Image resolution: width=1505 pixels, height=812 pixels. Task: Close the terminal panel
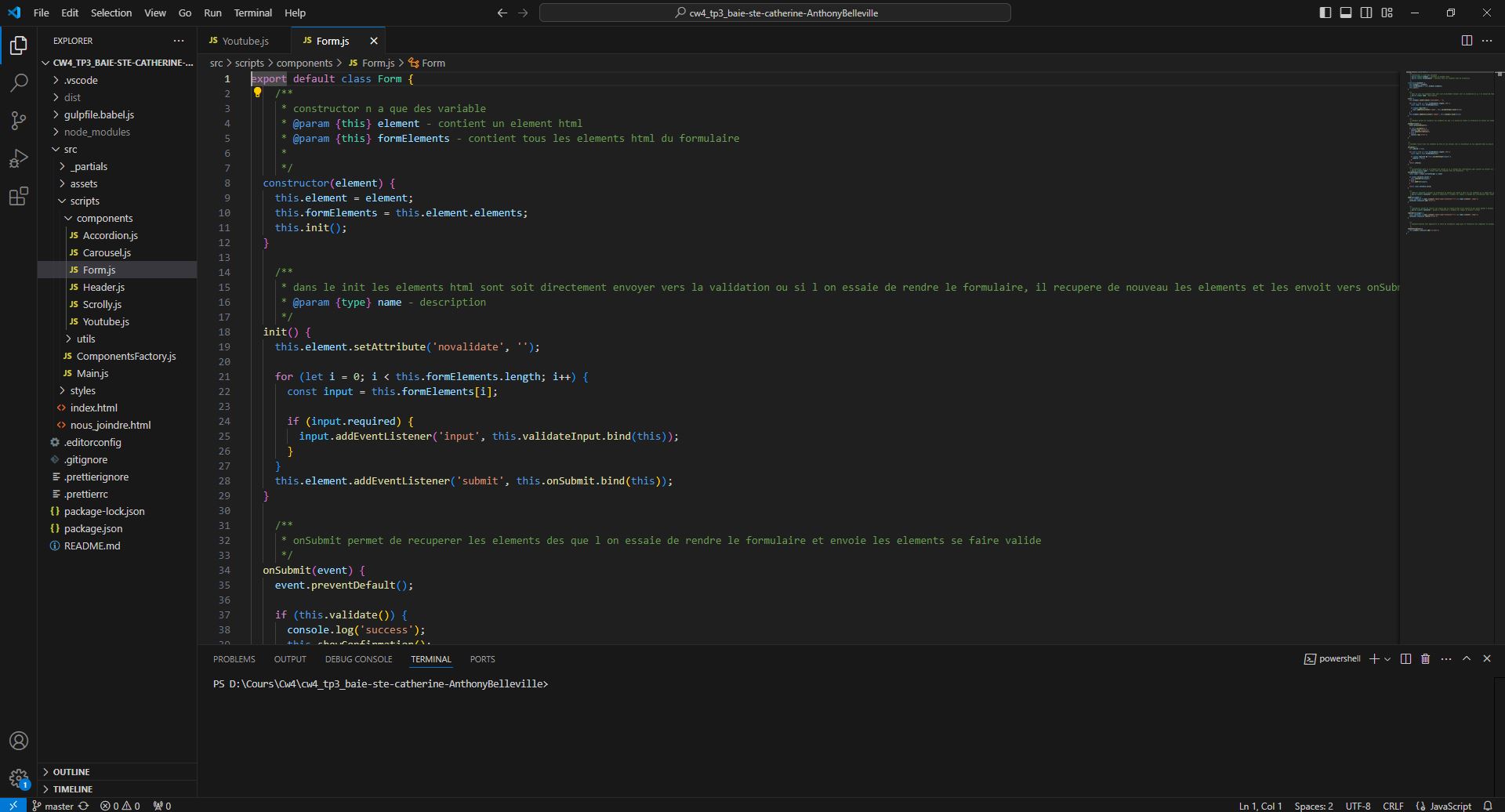tap(1487, 659)
